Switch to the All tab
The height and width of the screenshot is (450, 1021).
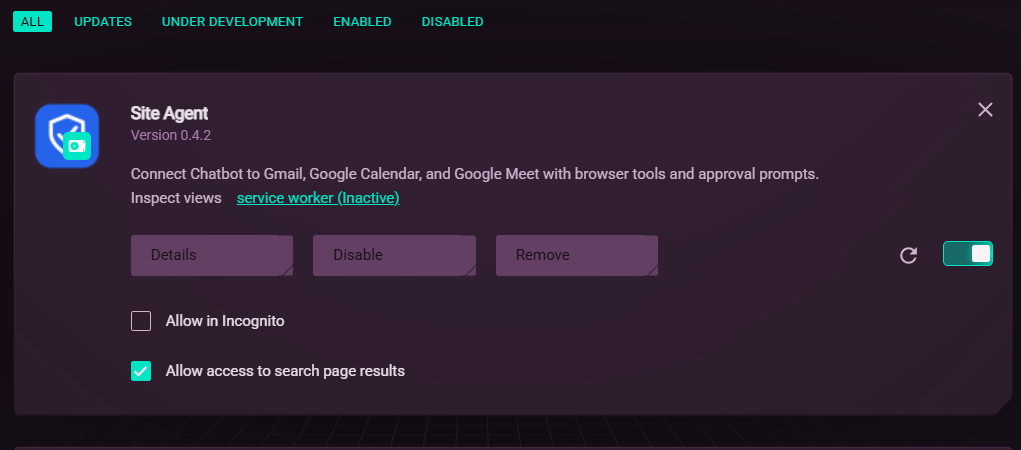(x=33, y=21)
